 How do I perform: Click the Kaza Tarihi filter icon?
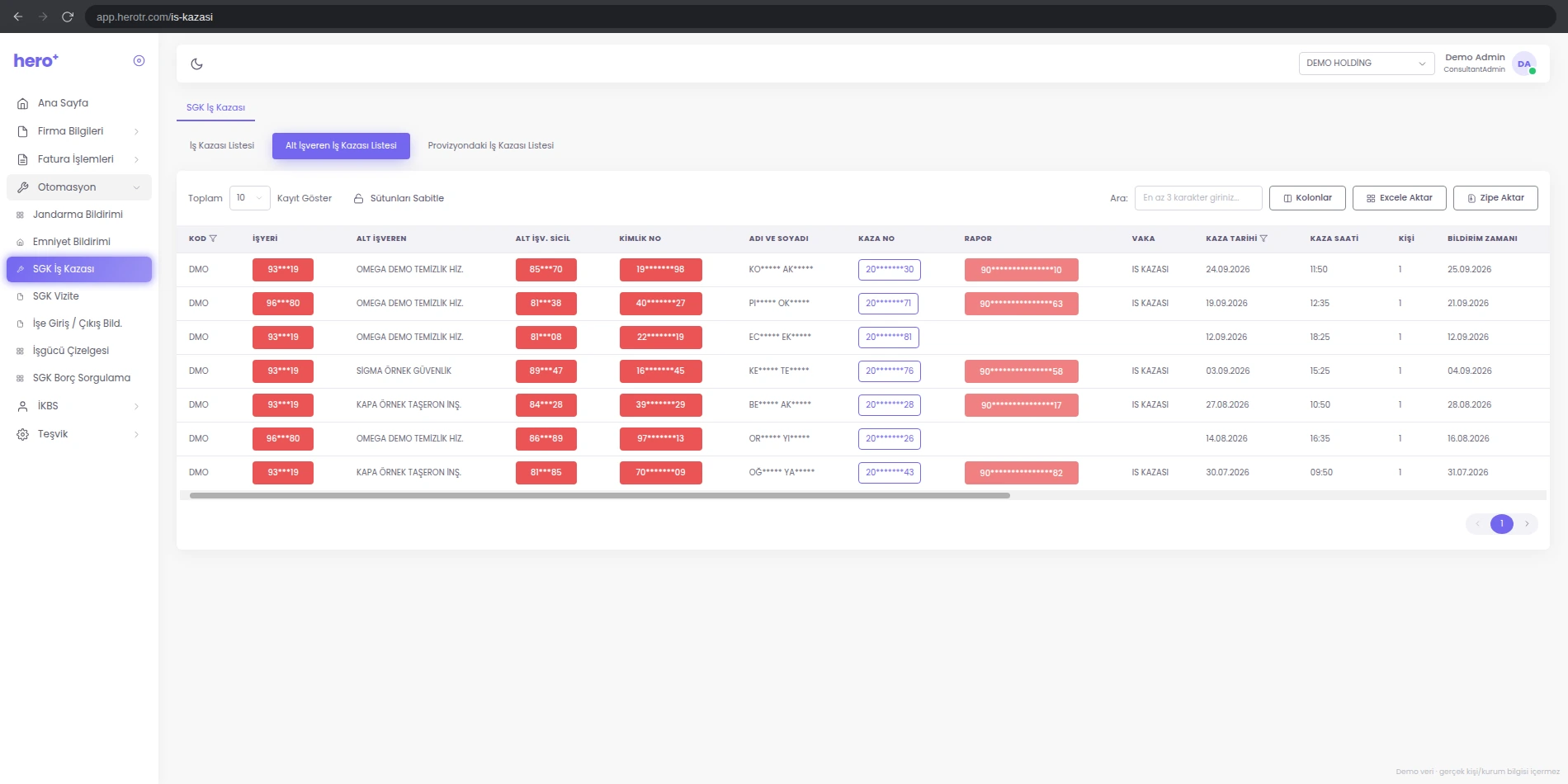click(x=1263, y=239)
